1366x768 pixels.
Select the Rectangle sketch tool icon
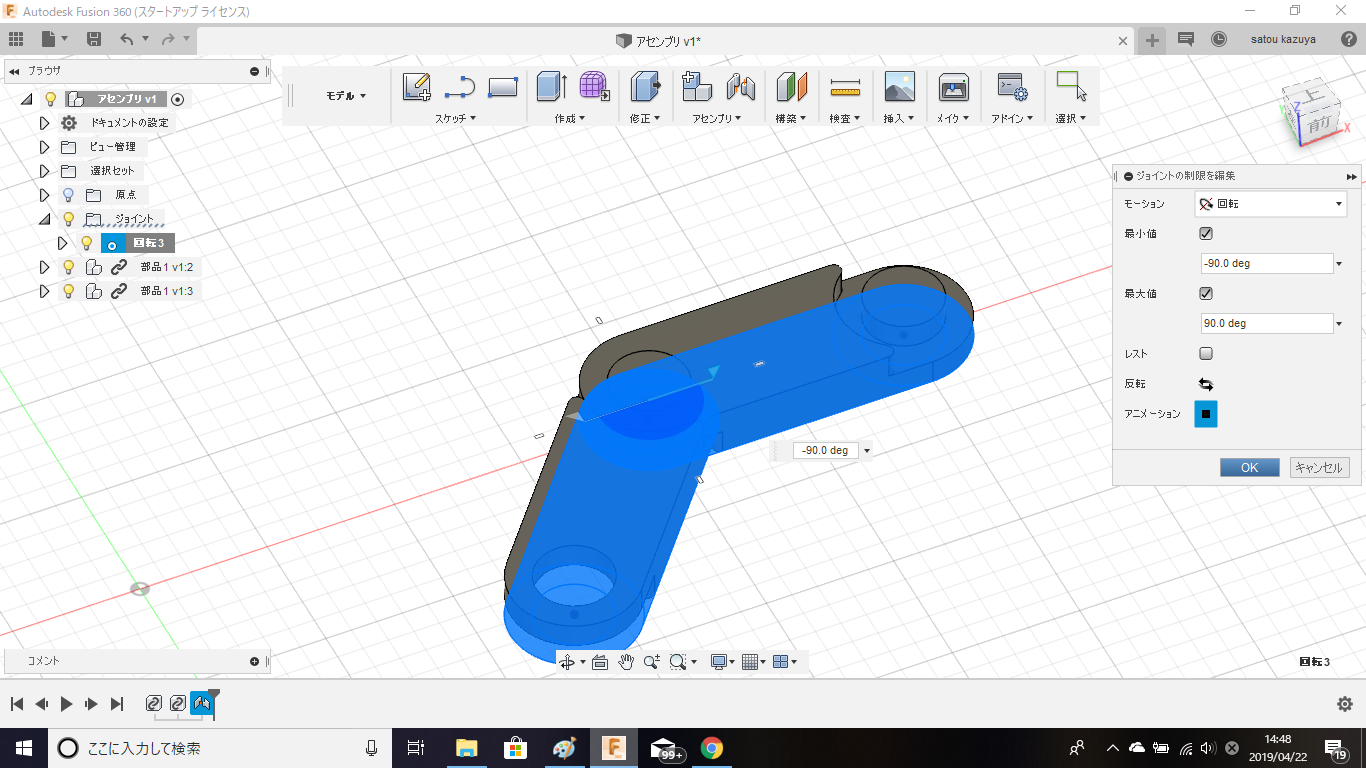click(x=503, y=87)
